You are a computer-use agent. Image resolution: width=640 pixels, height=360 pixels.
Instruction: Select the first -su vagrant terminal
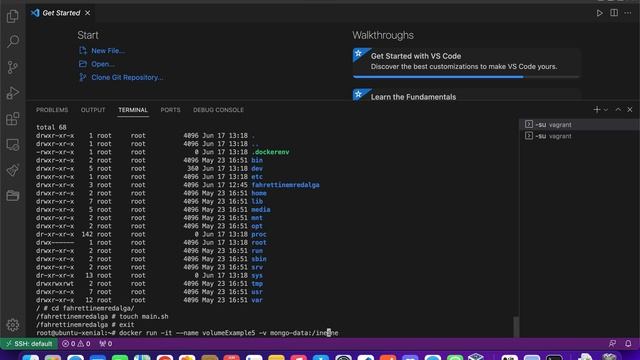(580, 124)
